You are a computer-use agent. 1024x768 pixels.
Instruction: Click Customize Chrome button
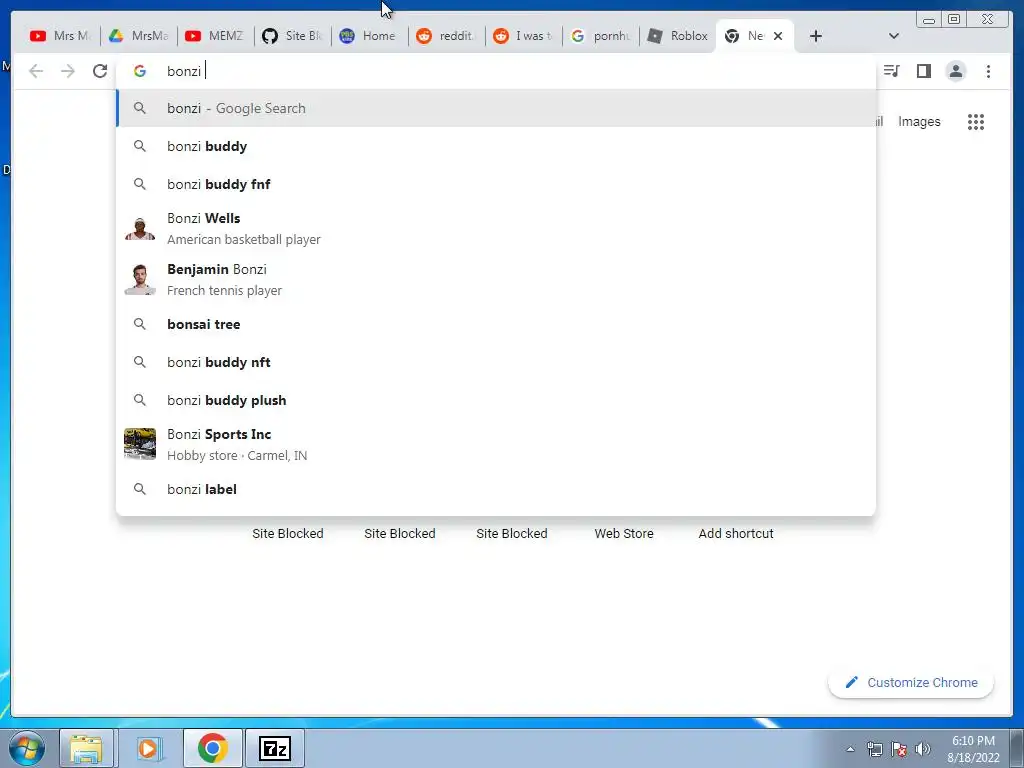coord(911,682)
